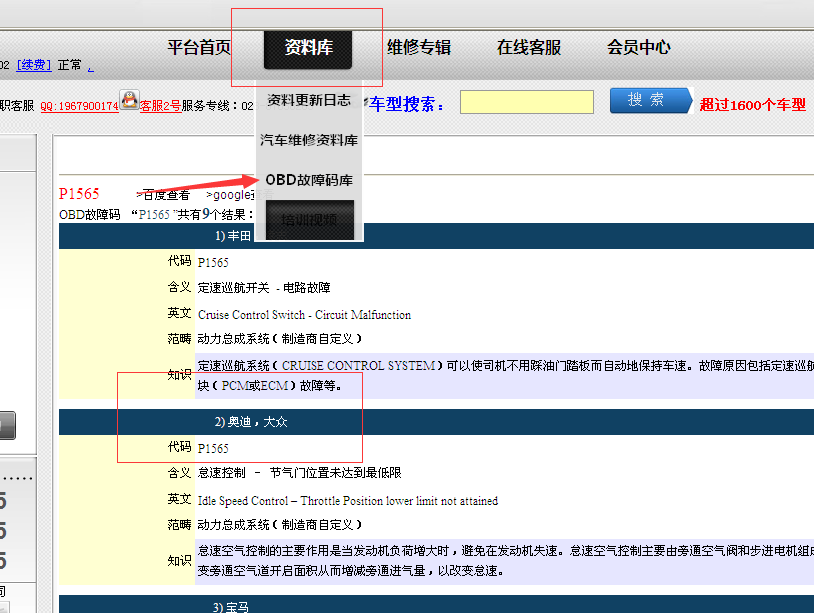Select 培训视频 dark dropdown item

point(310,220)
